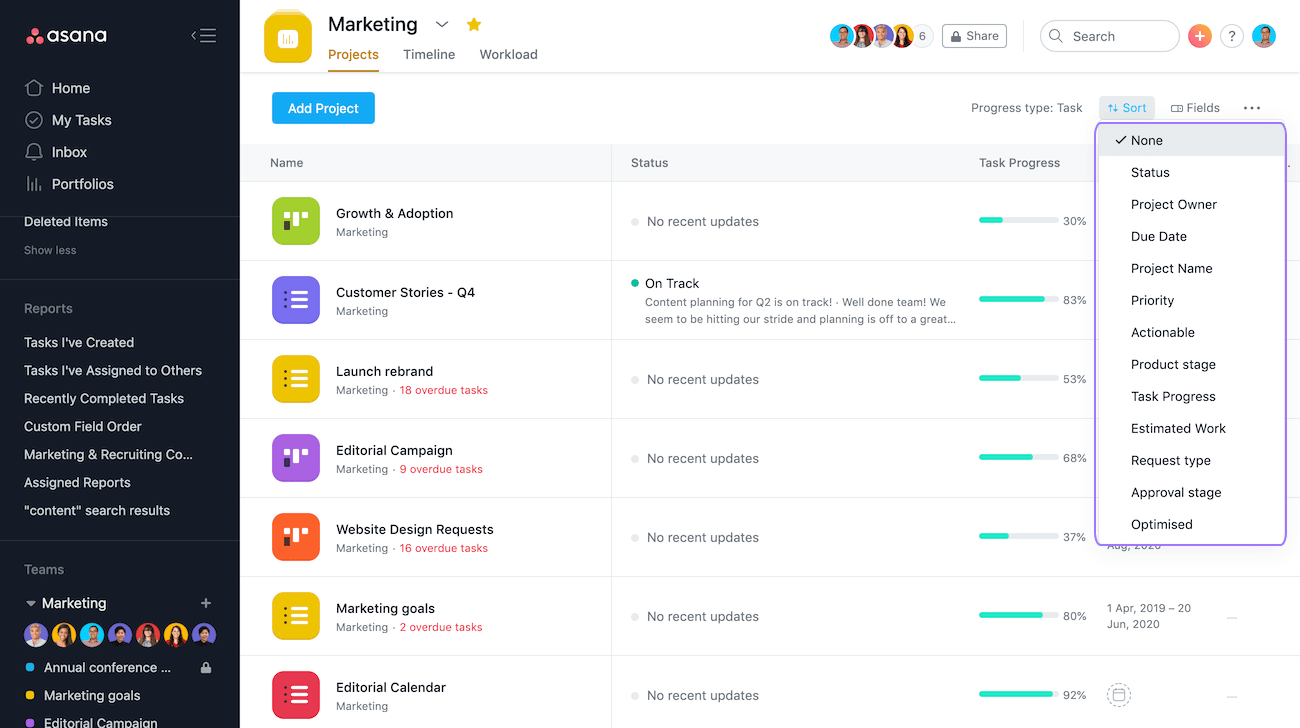Open the Fields options
This screenshot has width=1300, height=728.
pyautogui.click(x=1195, y=108)
